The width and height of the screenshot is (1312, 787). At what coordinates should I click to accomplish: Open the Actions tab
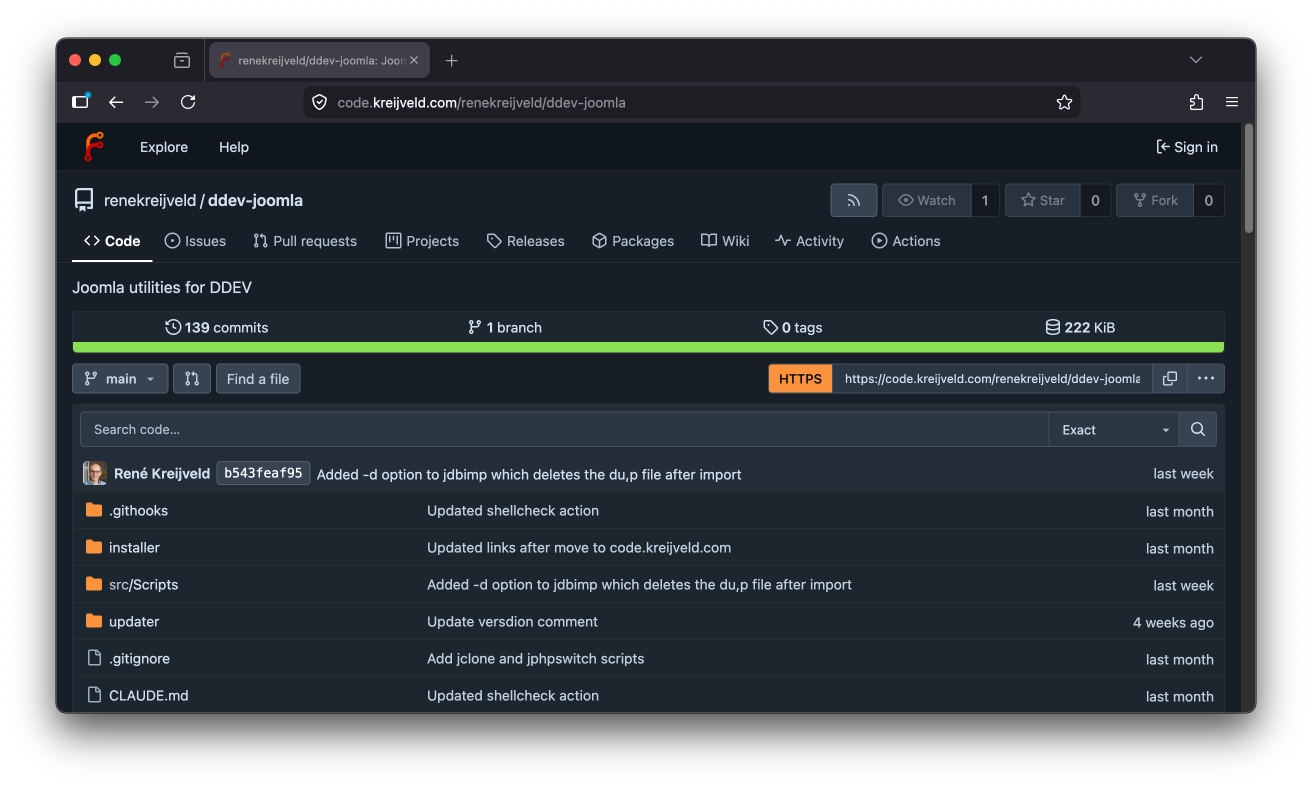pos(906,241)
